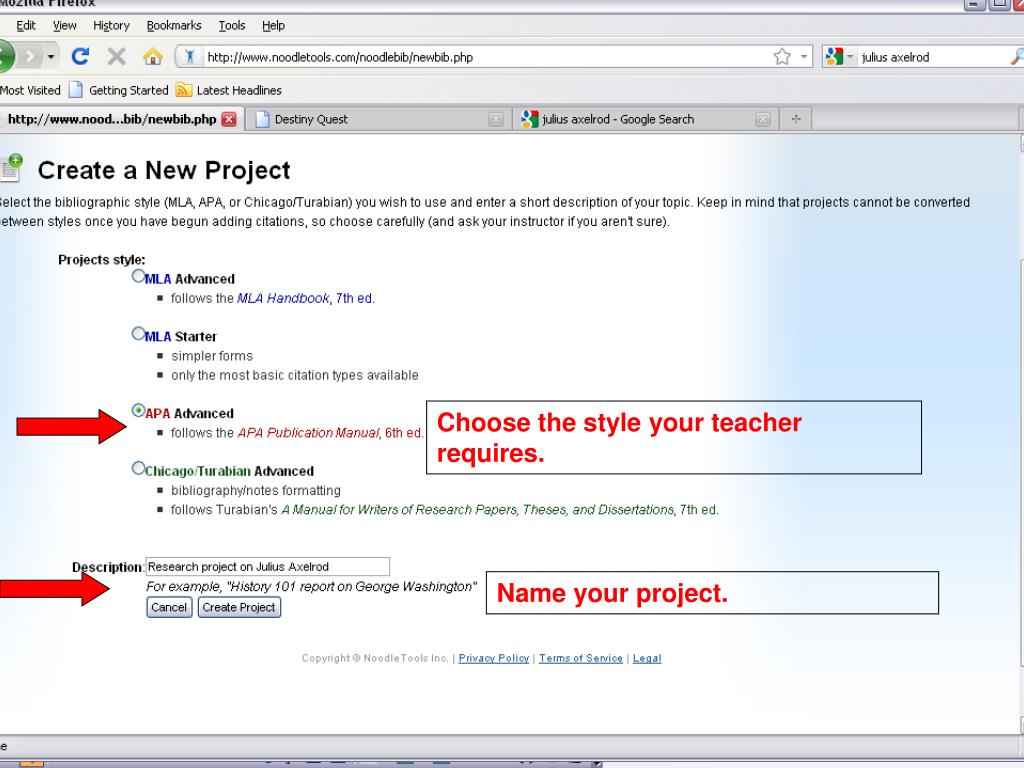Open a new tab with plus button
The width and height of the screenshot is (1024, 768).
coord(795,119)
